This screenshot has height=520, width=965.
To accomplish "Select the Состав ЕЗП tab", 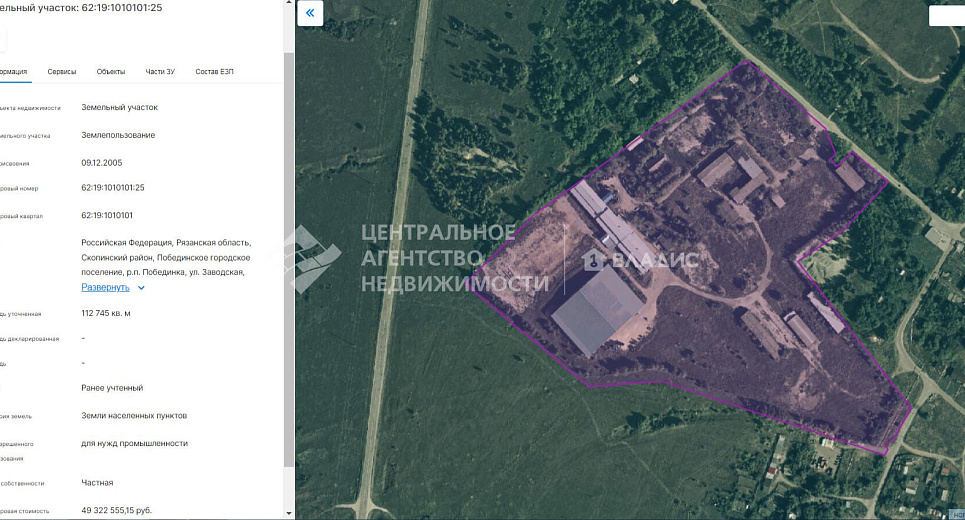I will pos(214,72).
